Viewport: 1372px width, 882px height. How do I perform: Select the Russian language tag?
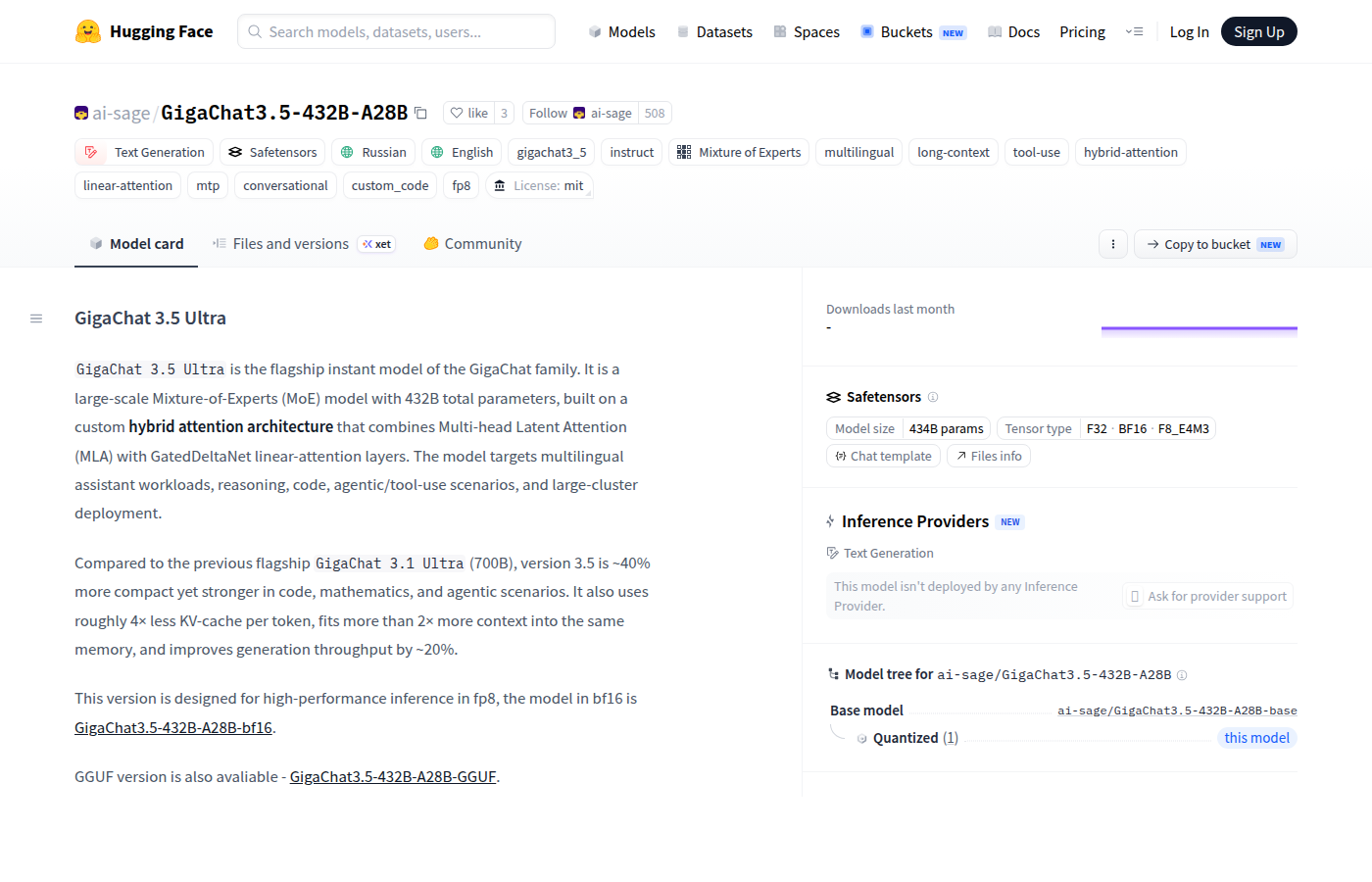[x=373, y=152]
